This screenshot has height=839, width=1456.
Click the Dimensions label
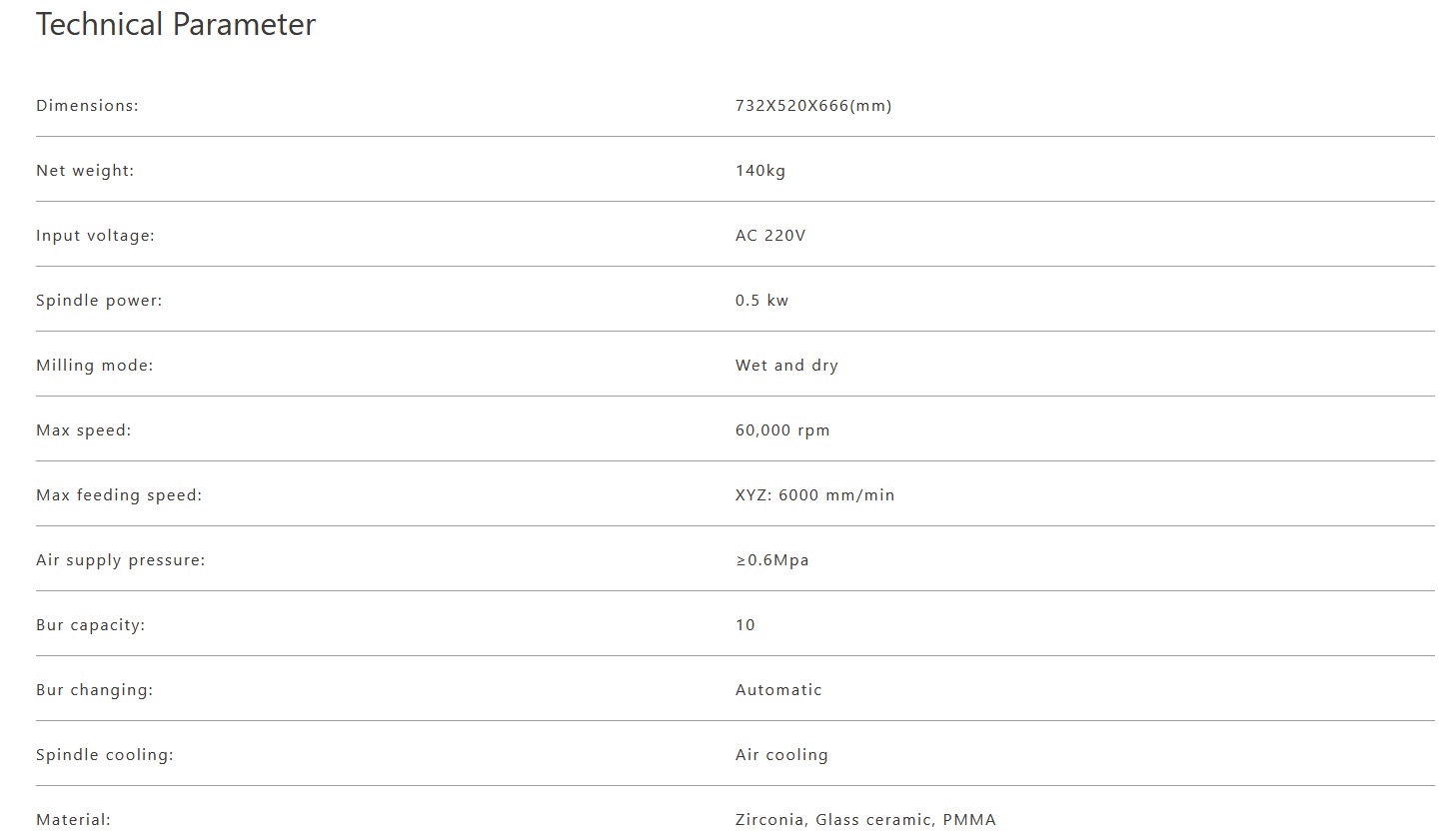pyautogui.click(x=87, y=106)
